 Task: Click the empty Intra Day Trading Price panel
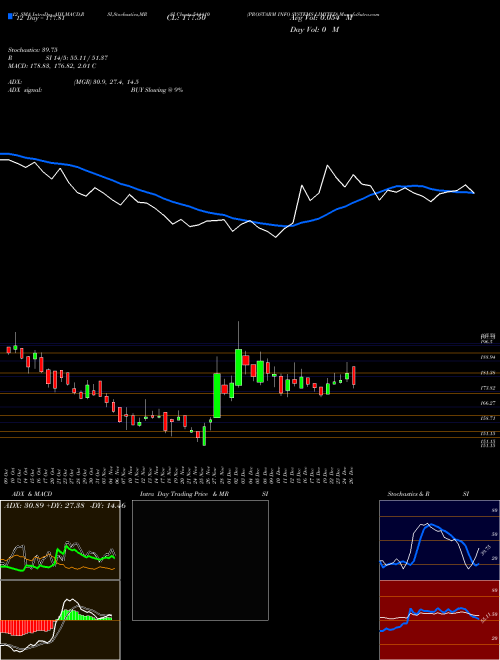pos(200,560)
